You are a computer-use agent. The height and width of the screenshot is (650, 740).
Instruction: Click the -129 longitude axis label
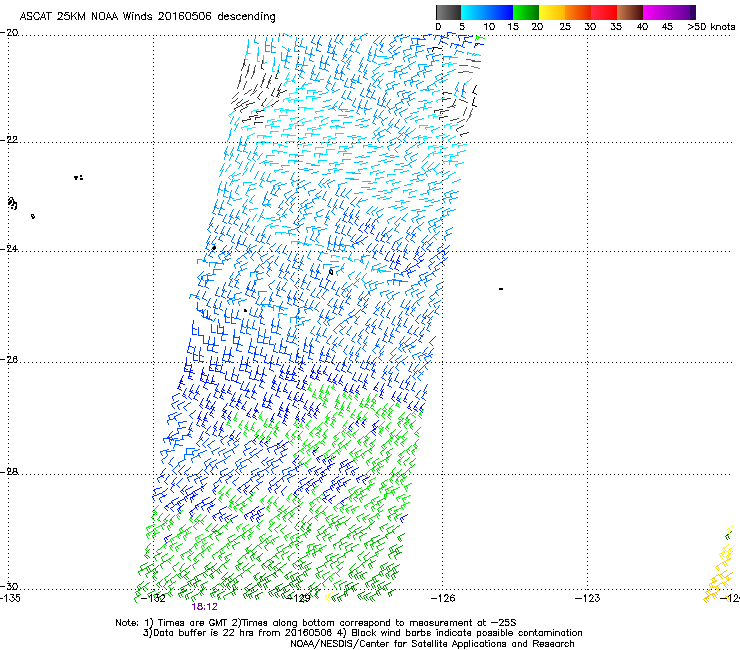click(299, 599)
